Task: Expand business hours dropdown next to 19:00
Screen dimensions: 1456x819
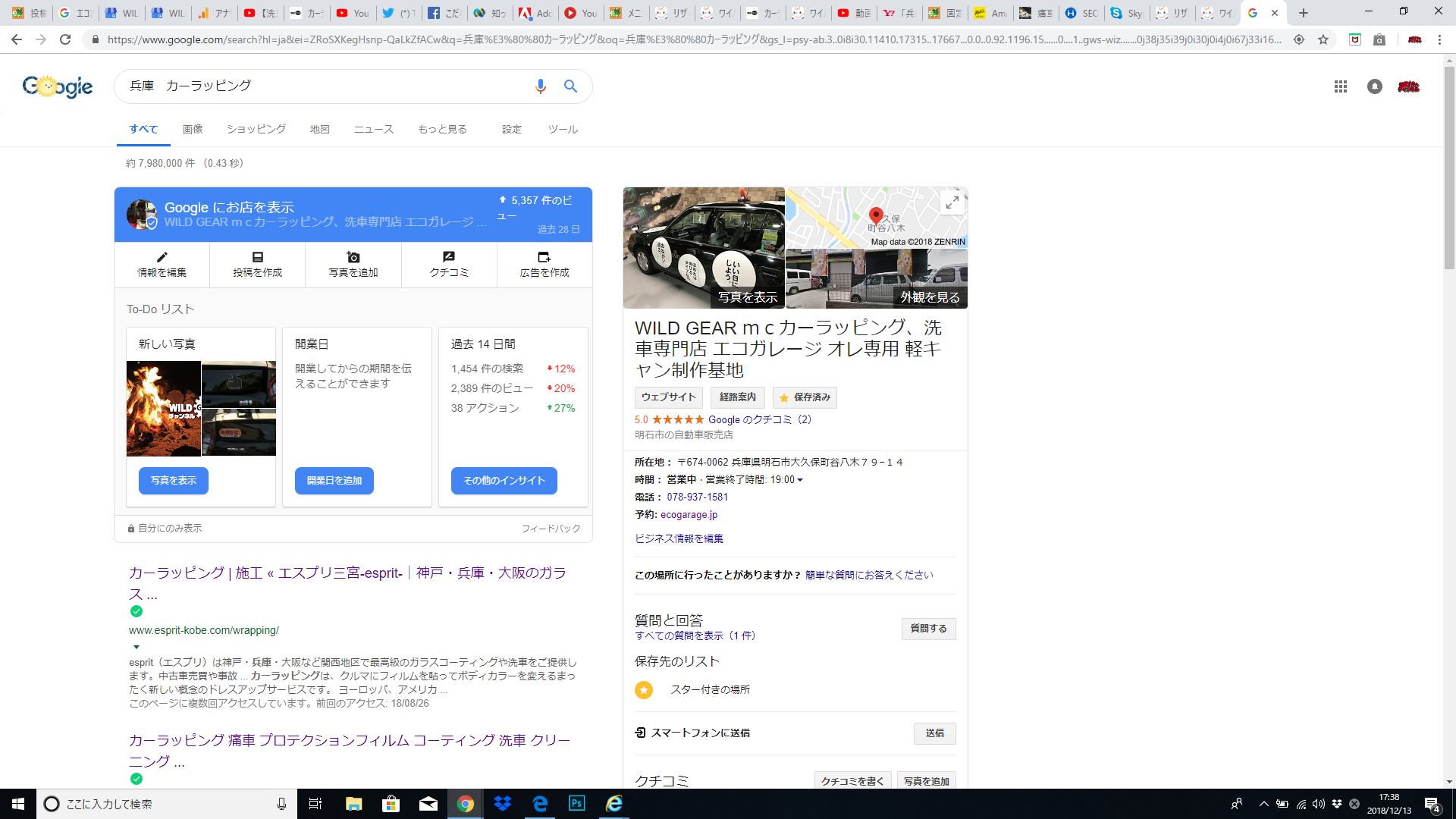Action: click(800, 480)
